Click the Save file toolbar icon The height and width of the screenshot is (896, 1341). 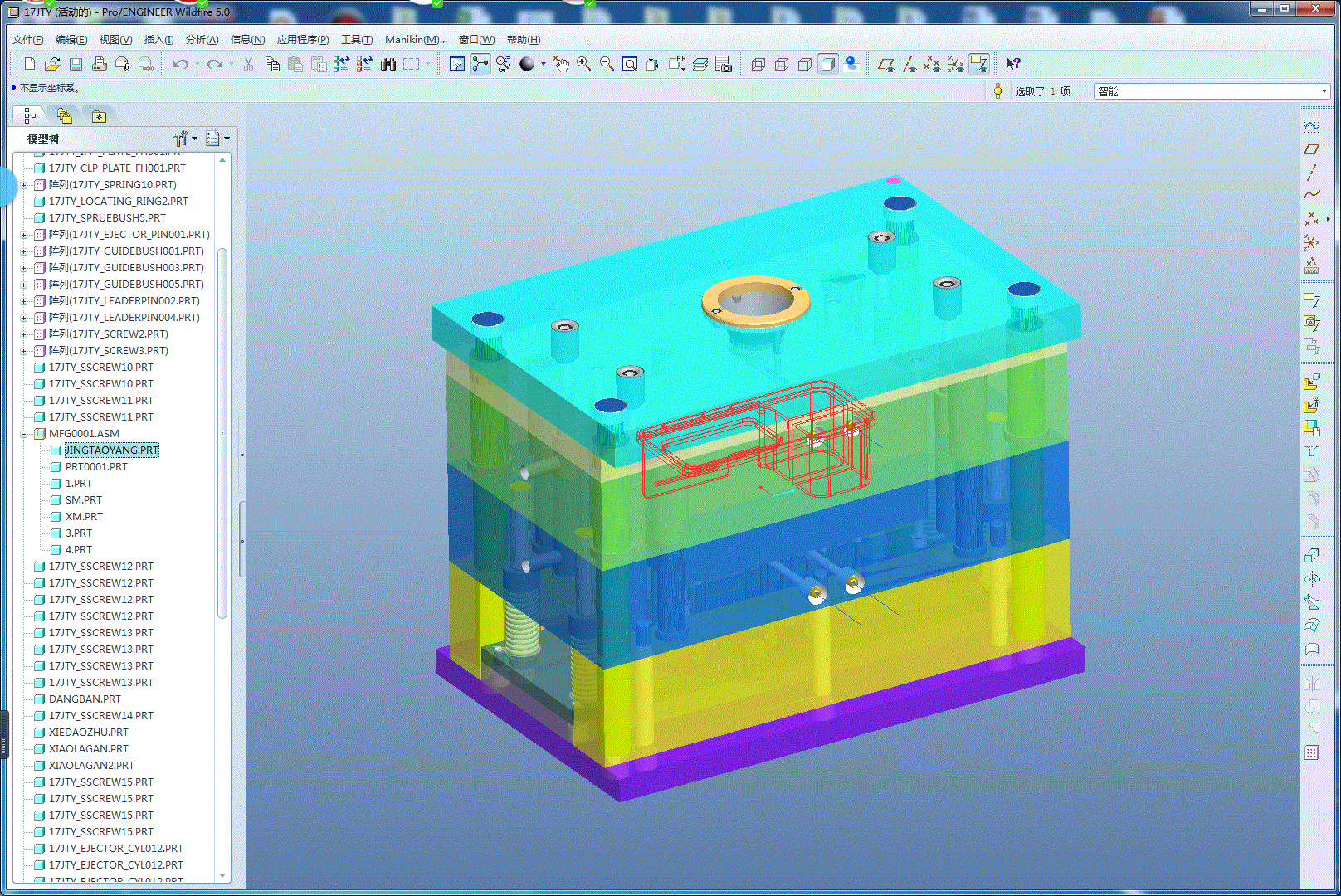[x=76, y=64]
